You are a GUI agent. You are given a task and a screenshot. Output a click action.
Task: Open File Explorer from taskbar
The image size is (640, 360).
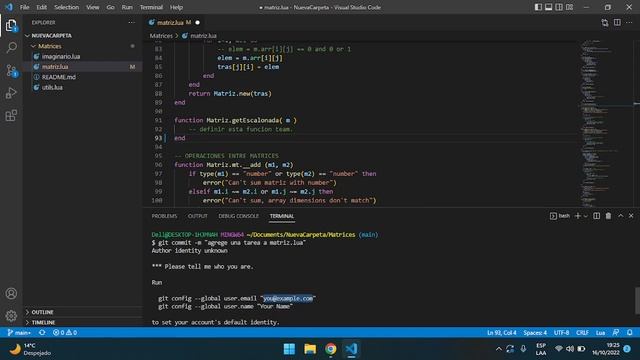310,349
